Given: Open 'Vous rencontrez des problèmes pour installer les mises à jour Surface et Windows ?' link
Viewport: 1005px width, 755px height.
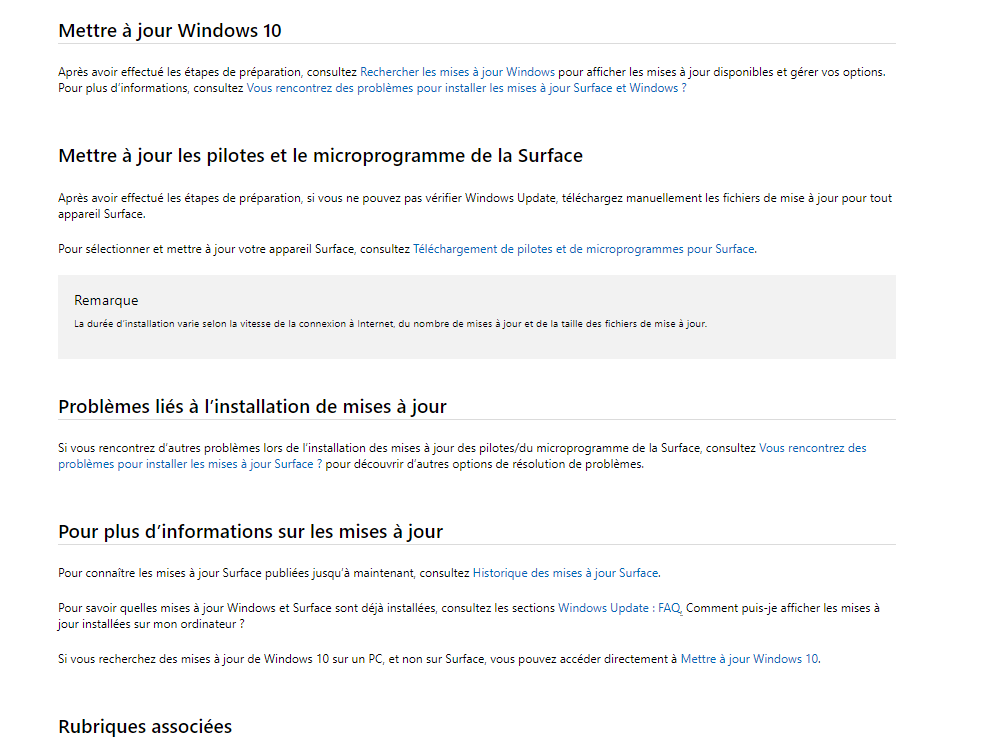Looking at the screenshot, I should coord(467,88).
